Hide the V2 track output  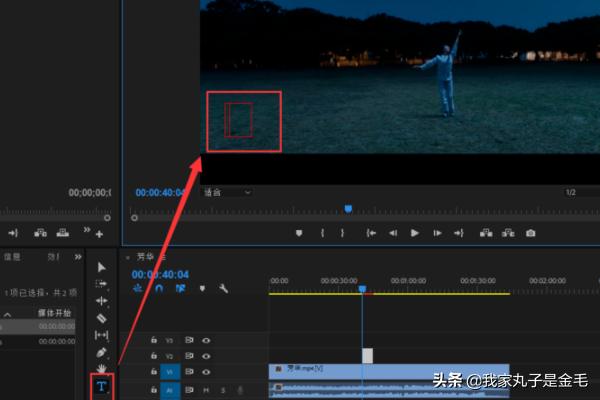pyautogui.click(x=206, y=356)
